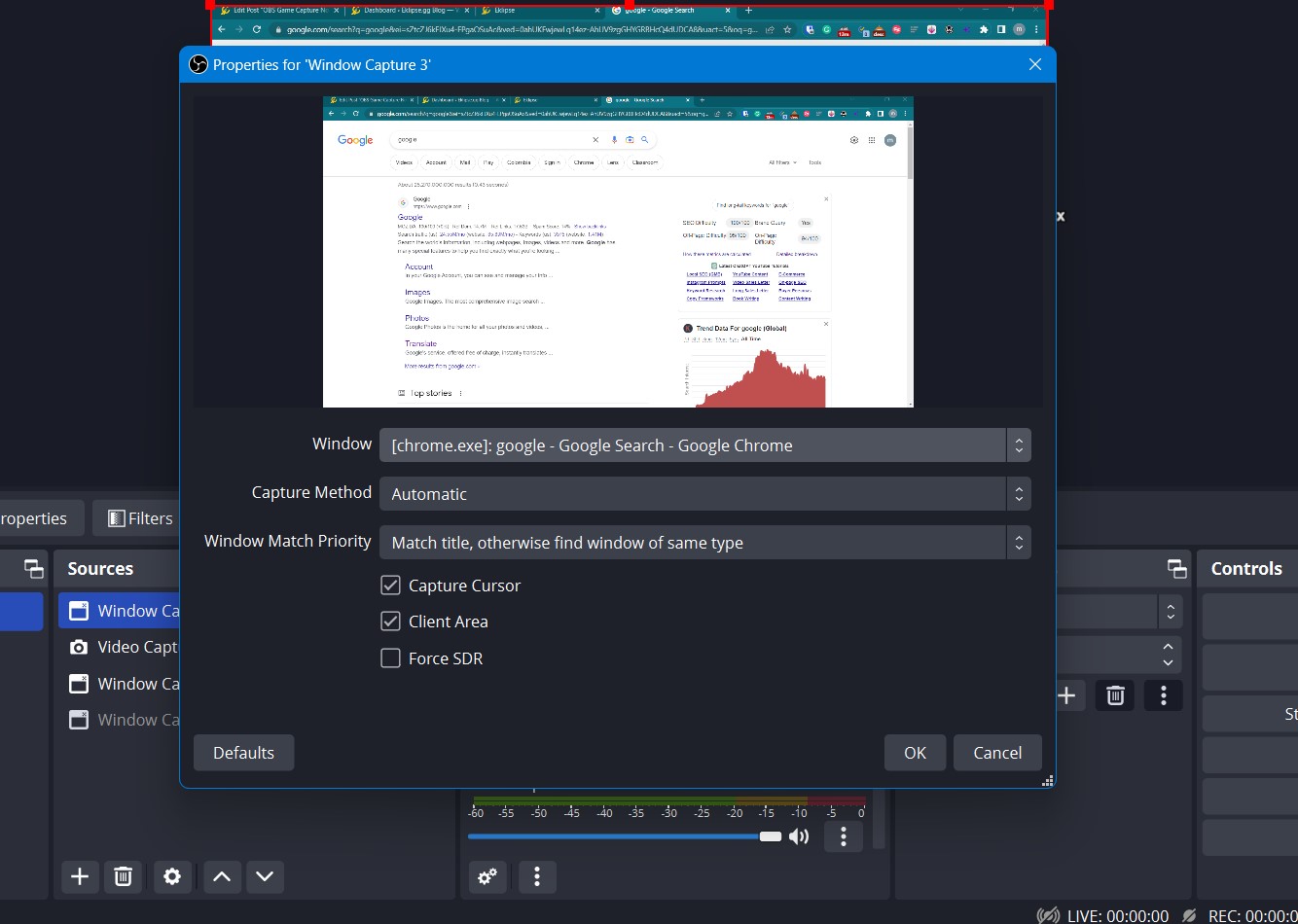Image resolution: width=1298 pixels, height=924 pixels.
Task: Add a new source with the plus button
Action: coord(80,876)
